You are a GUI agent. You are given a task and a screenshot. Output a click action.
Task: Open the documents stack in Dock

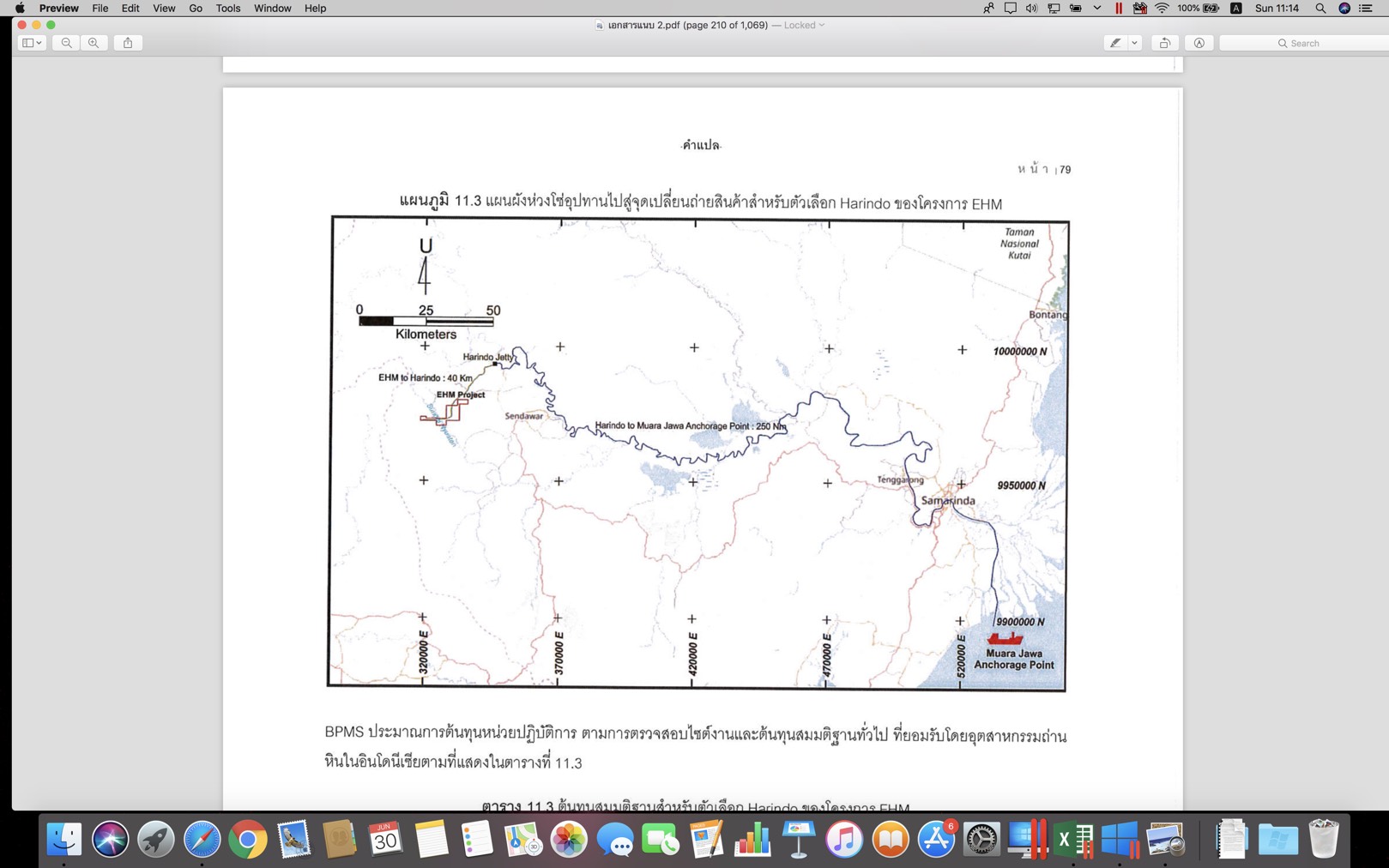(x=1232, y=840)
